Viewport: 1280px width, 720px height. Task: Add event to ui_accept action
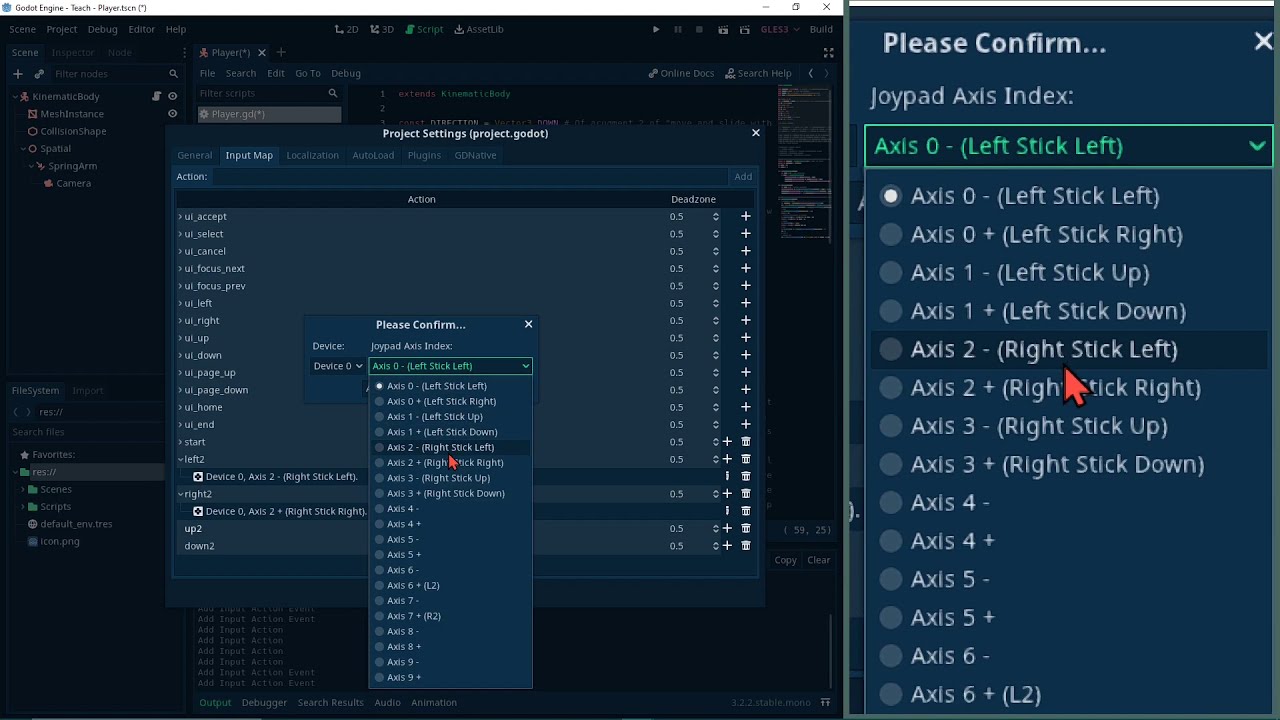pos(745,216)
